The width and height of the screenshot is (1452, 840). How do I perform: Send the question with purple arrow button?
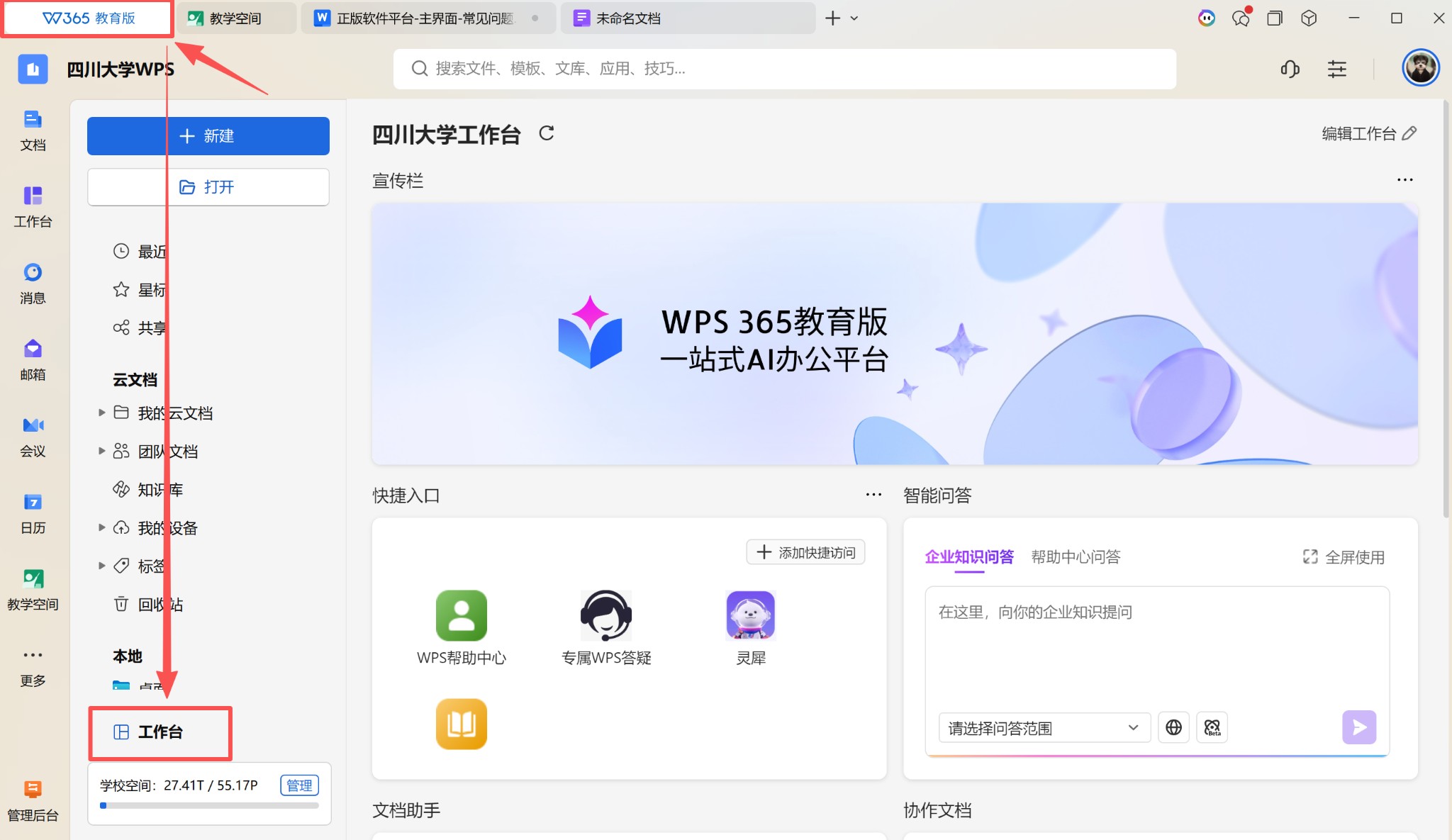point(1359,727)
